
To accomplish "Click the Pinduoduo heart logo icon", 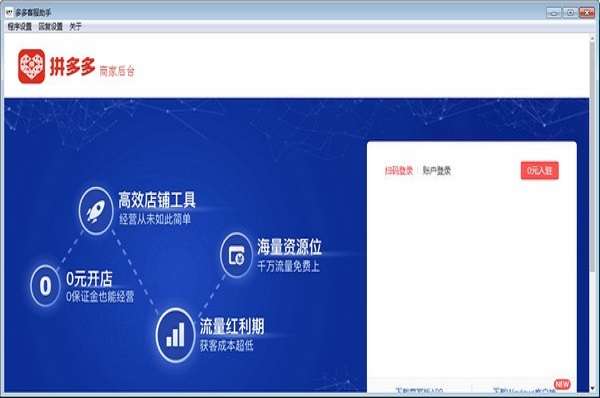I will pos(31,66).
